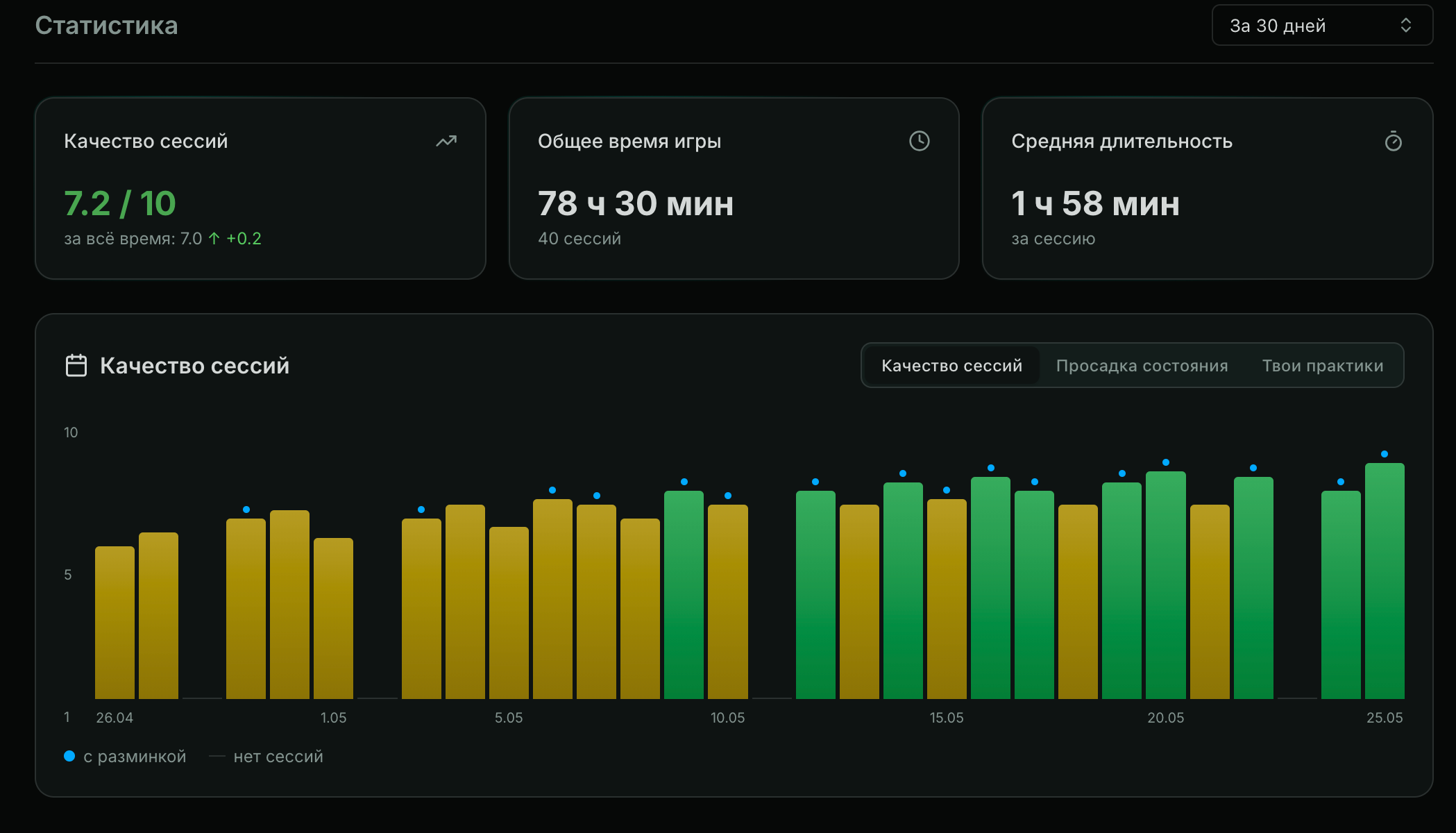Click the Средняя длительность card
Viewport: 1456px width, 833px height.
pyautogui.click(x=1208, y=188)
